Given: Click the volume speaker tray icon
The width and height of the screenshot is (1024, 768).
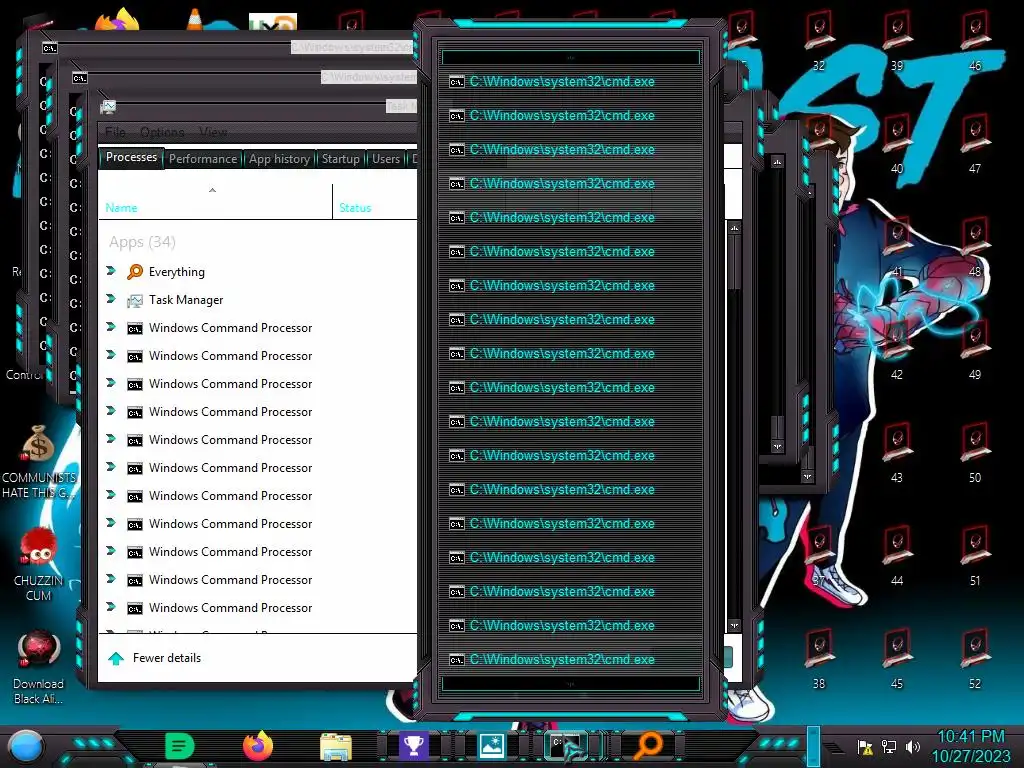Looking at the screenshot, I should click(x=913, y=746).
